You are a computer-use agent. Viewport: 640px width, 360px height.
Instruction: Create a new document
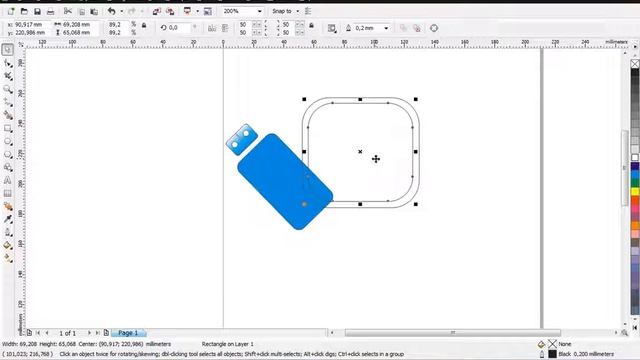tap(11, 11)
